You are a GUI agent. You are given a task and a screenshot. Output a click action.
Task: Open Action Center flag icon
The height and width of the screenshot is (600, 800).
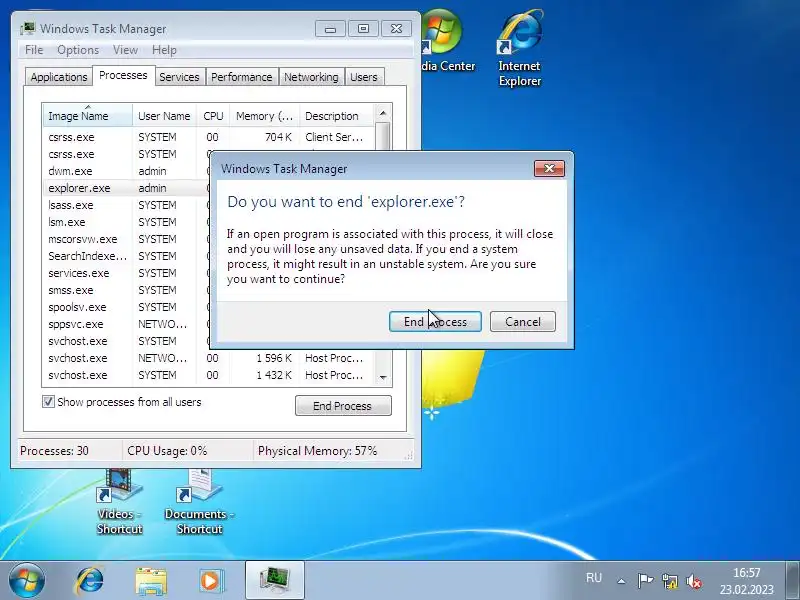click(645, 581)
